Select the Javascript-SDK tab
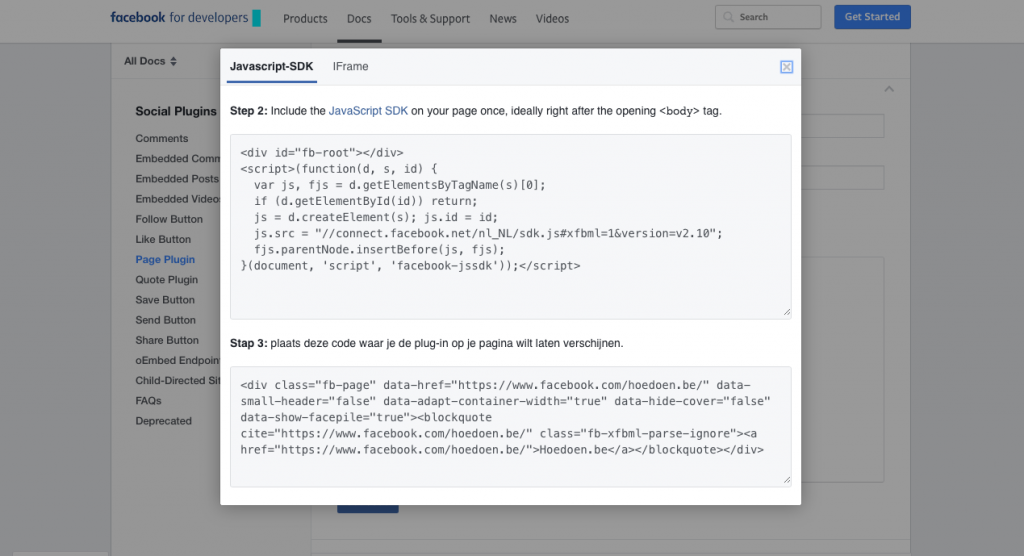The width and height of the screenshot is (1024, 556). [272, 67]
